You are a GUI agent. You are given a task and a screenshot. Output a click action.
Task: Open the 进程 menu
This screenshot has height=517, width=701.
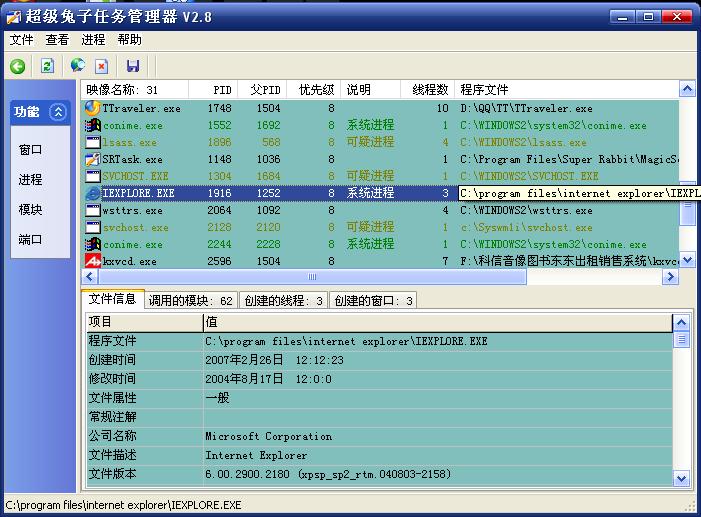click(93, 40)
